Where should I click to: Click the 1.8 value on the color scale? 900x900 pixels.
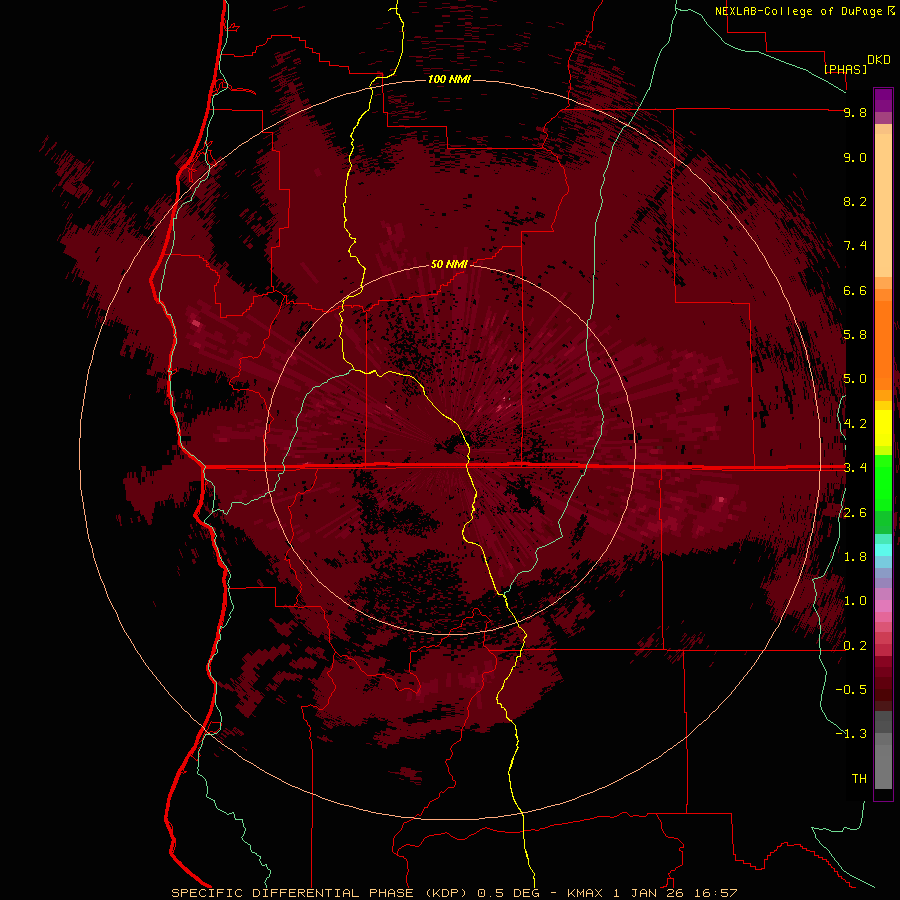pos(855,557)
